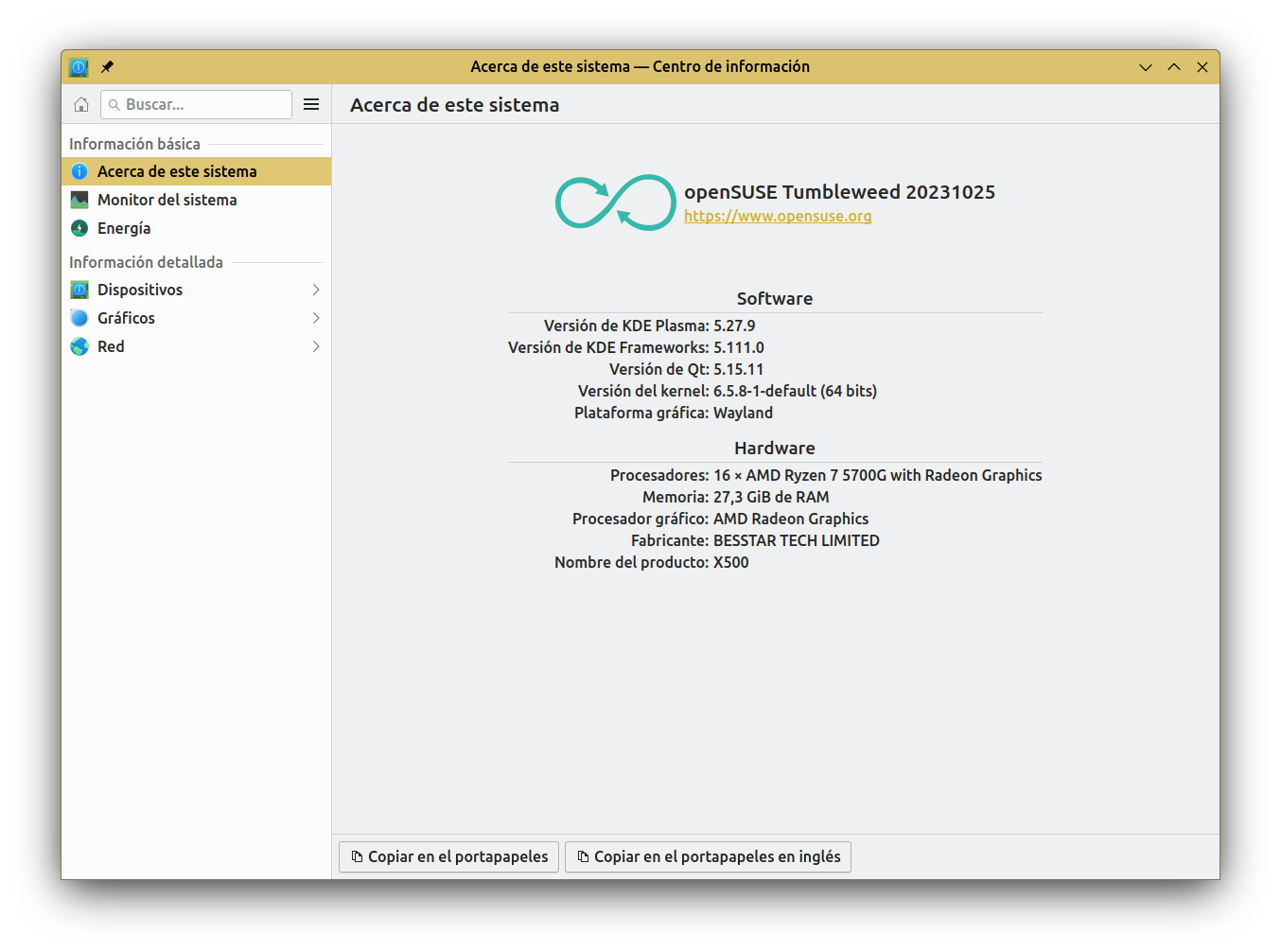Click the Red globe icon
Viewport: 1281px width, 952px height.
[79, 346]
